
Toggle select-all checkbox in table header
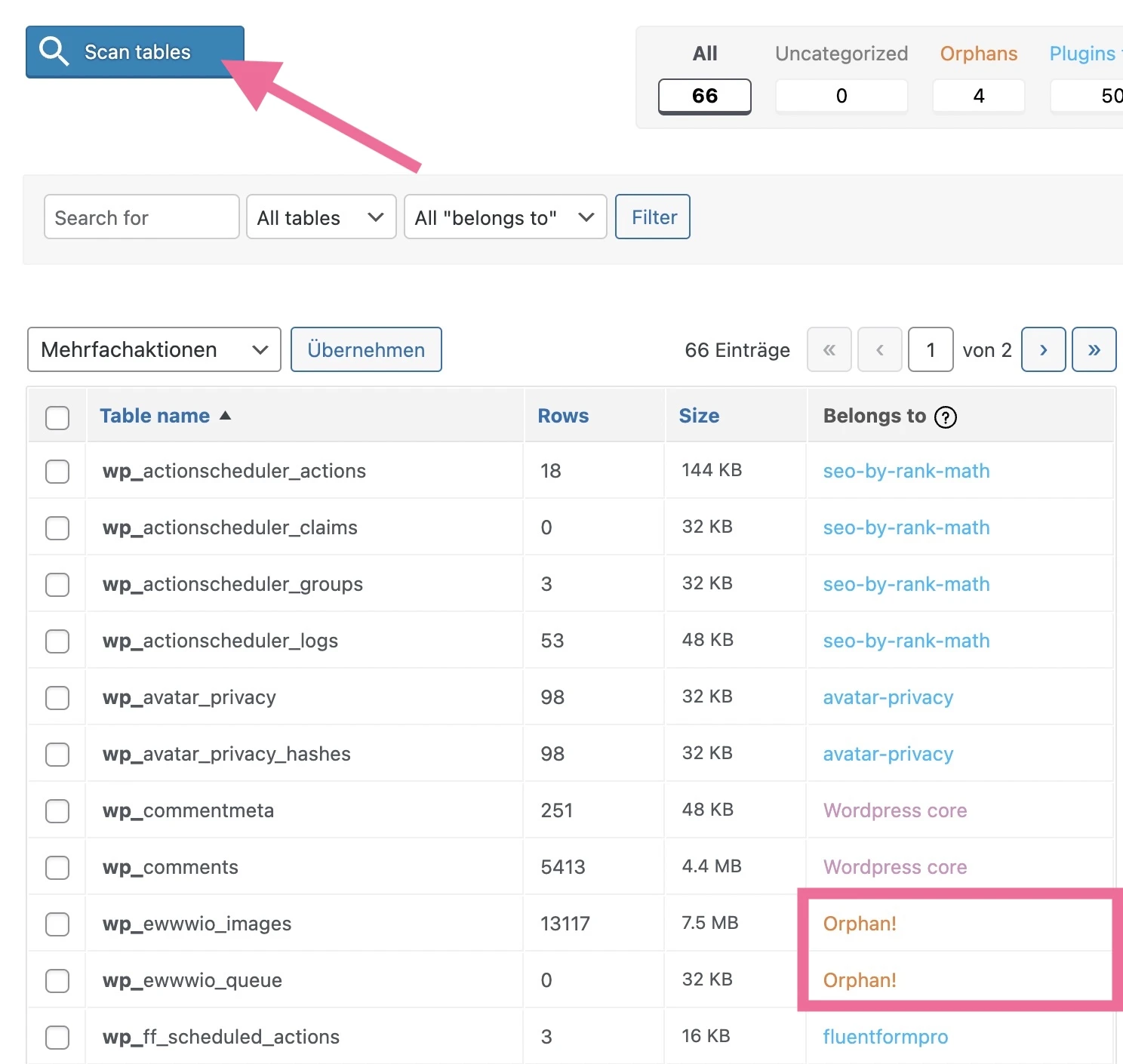pyautogui.click(x=57, y=417)
